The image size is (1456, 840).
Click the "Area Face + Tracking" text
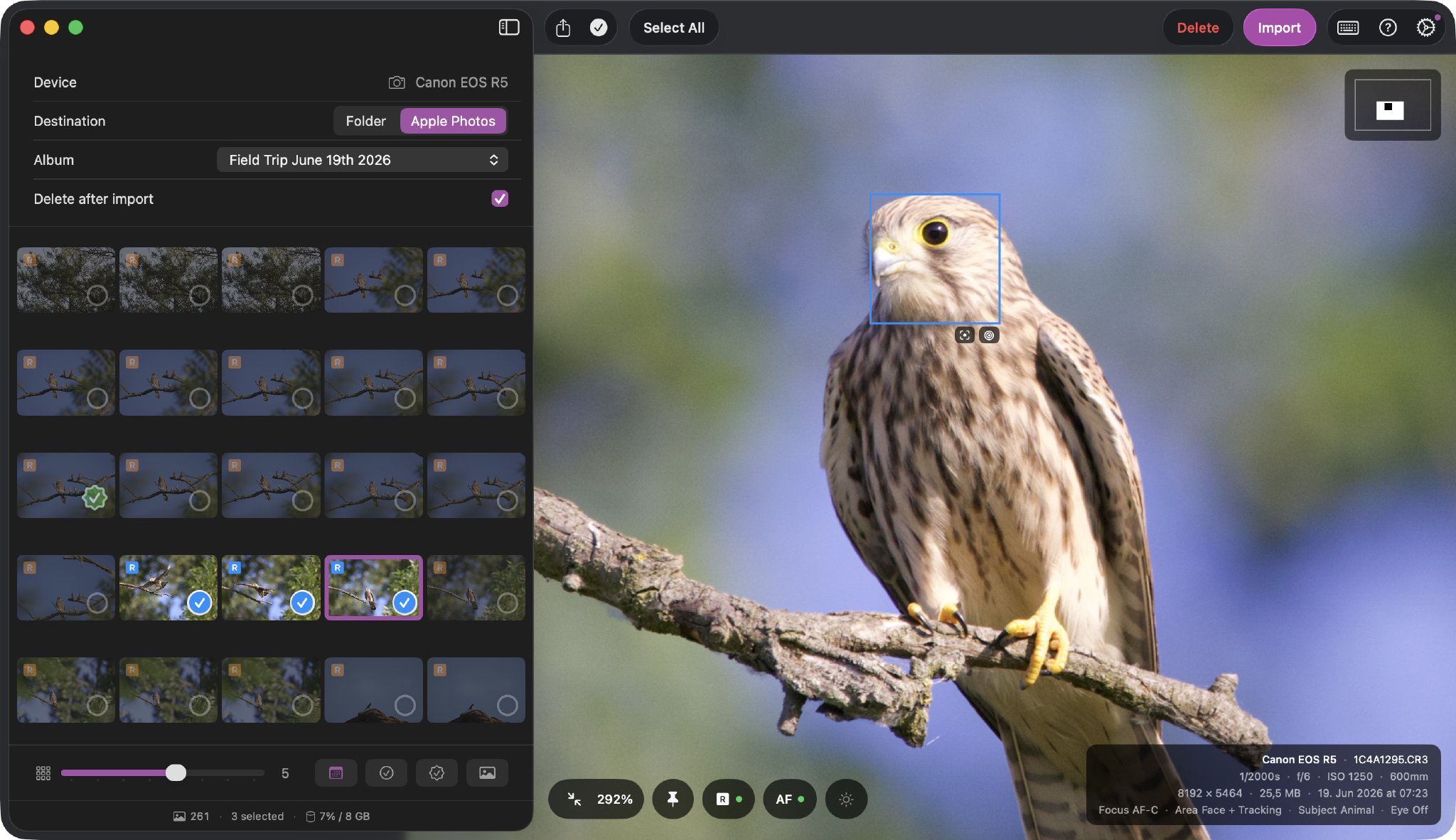click(1228, 810)
